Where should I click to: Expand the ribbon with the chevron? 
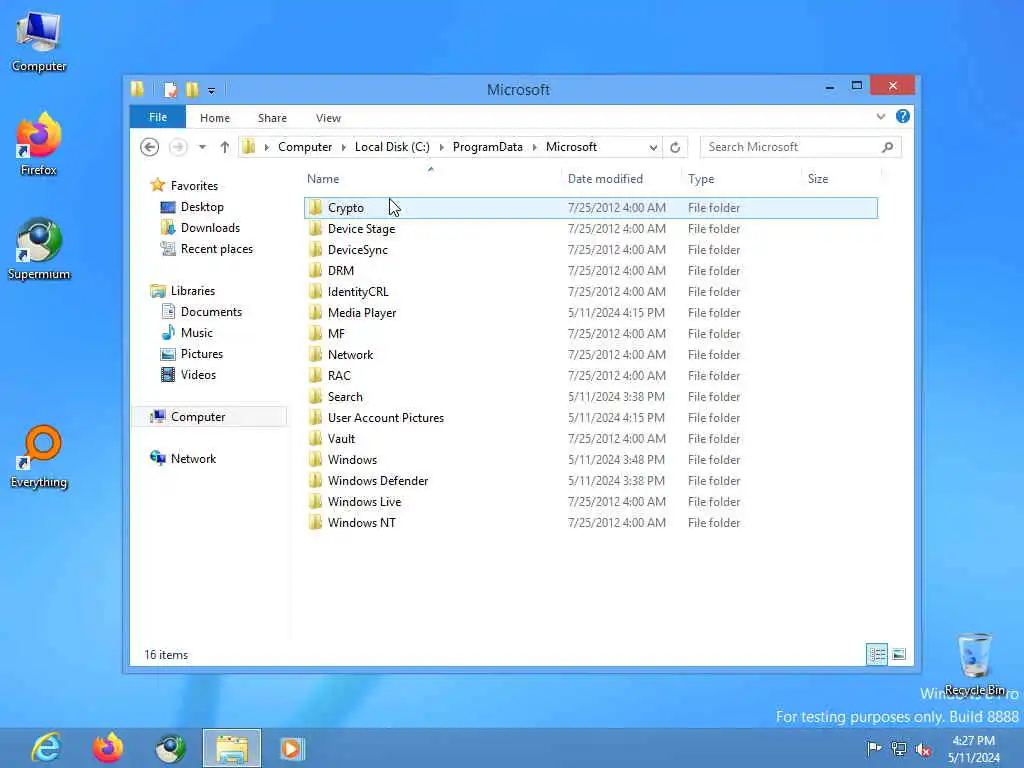[x=881, y=116]
